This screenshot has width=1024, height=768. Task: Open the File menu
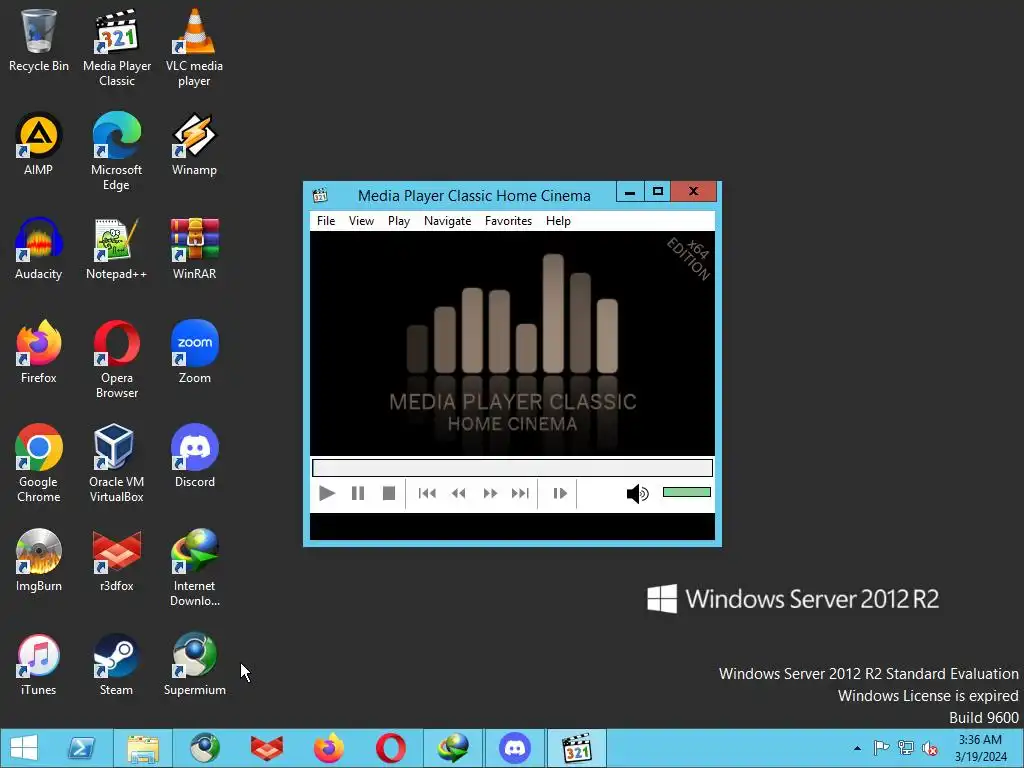[x=326, y=221]
